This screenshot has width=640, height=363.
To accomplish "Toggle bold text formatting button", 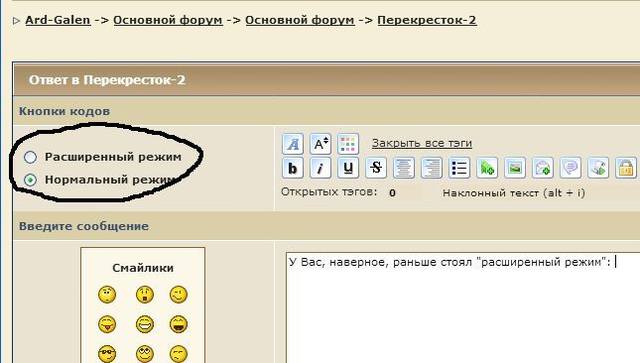I will (293, 168).
